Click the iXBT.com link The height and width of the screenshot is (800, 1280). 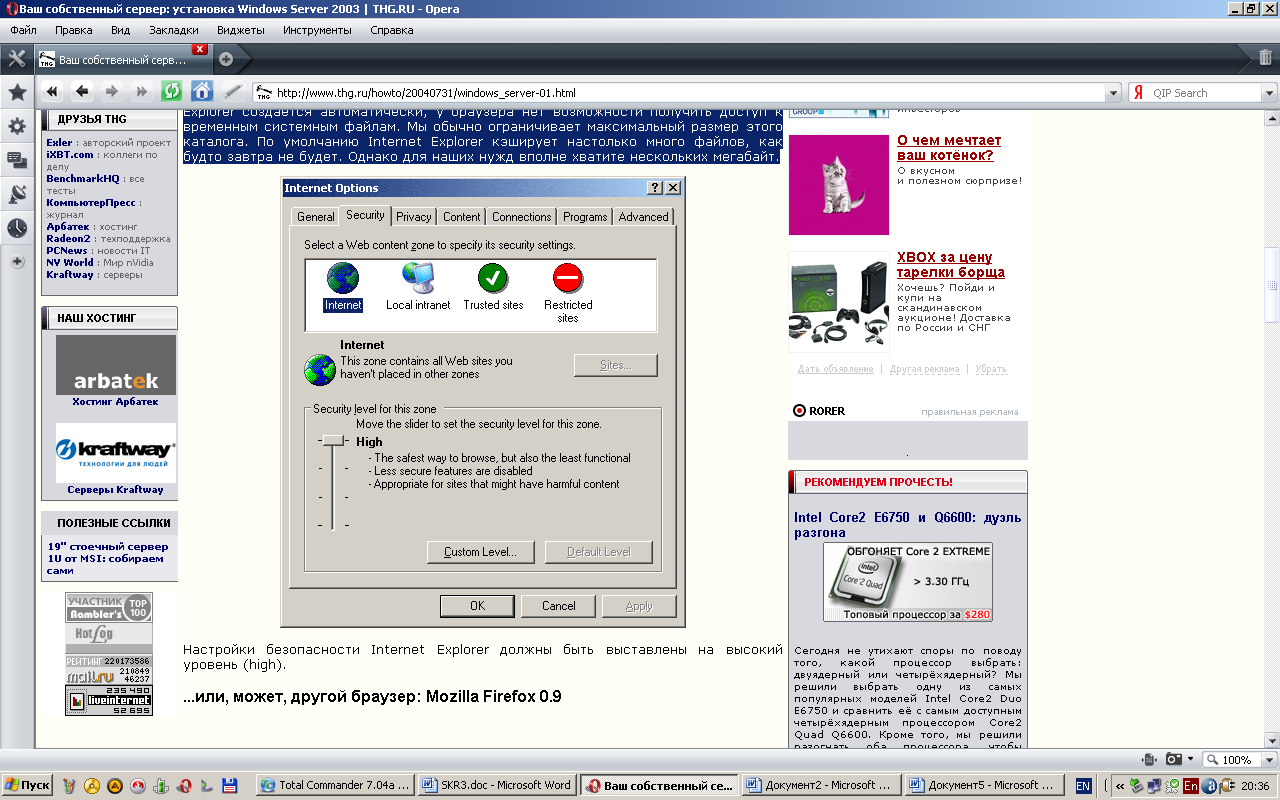(x=70, y=155)
